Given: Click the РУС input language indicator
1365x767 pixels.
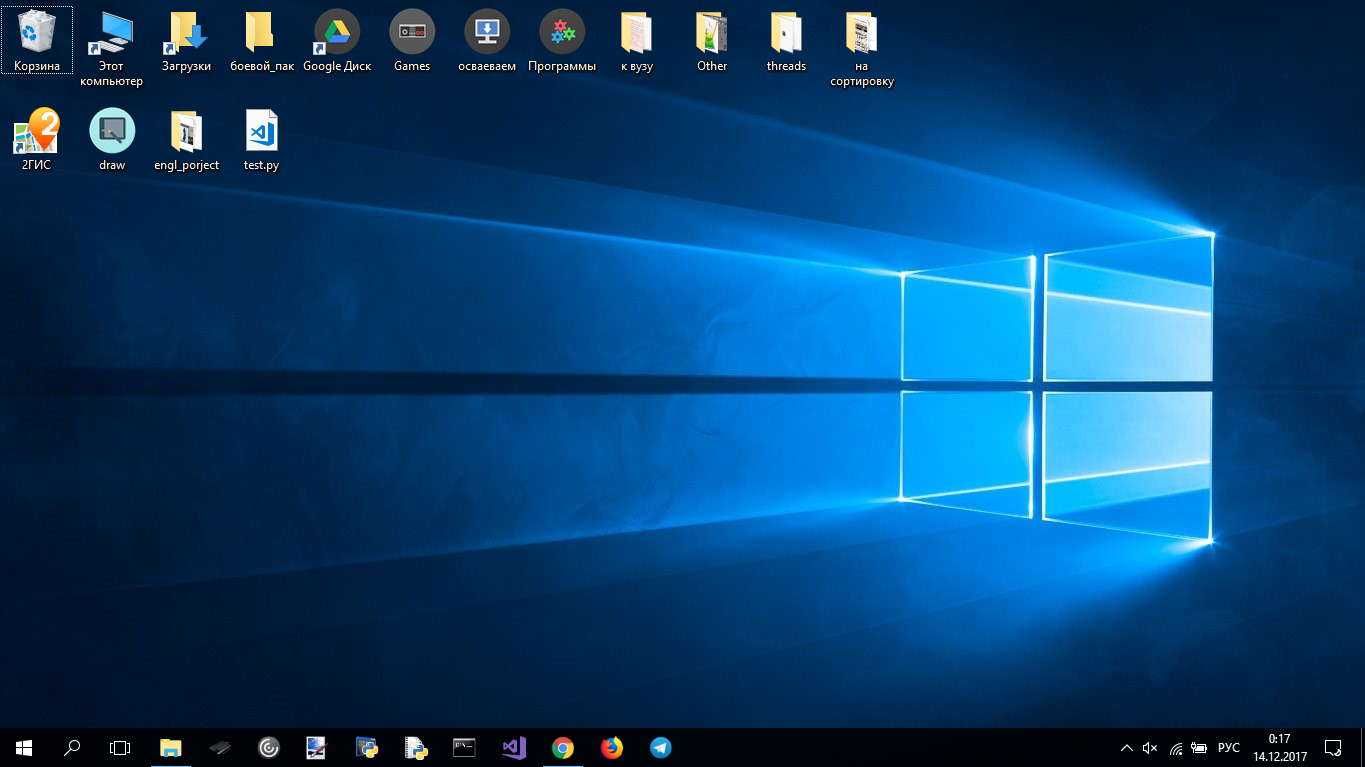Looking at the screenshot, I should coord(1229,748).
